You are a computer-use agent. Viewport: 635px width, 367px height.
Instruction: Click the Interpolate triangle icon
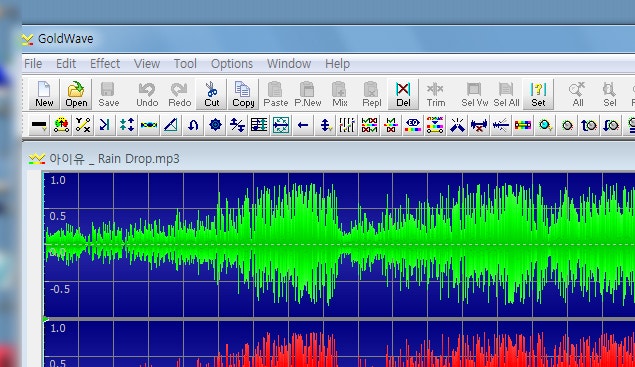point(171,125)
